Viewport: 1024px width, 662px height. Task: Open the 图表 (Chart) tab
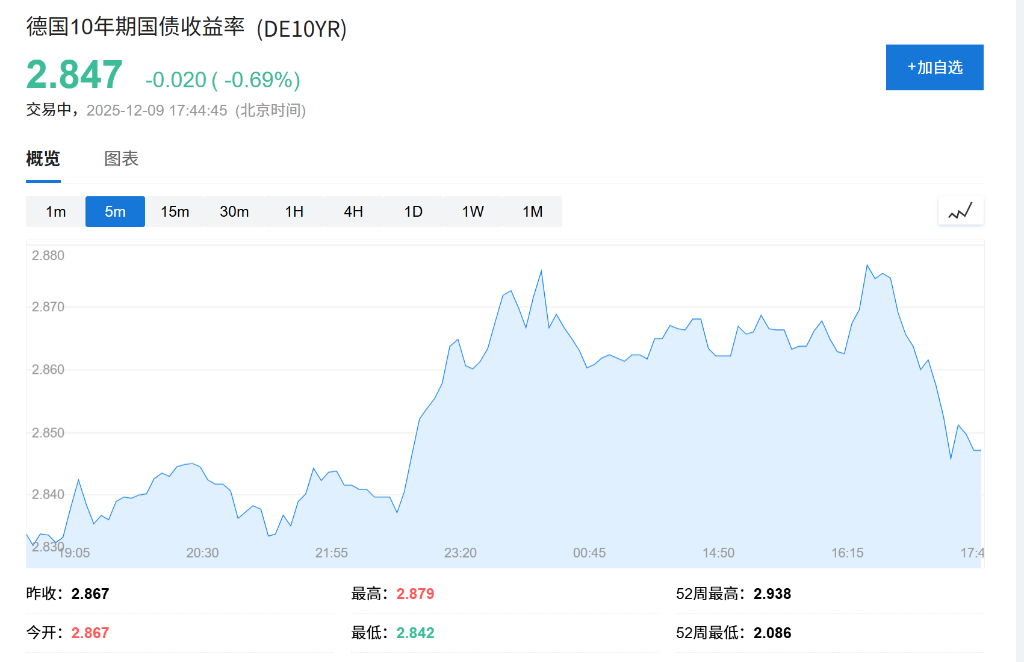point(119,159)
